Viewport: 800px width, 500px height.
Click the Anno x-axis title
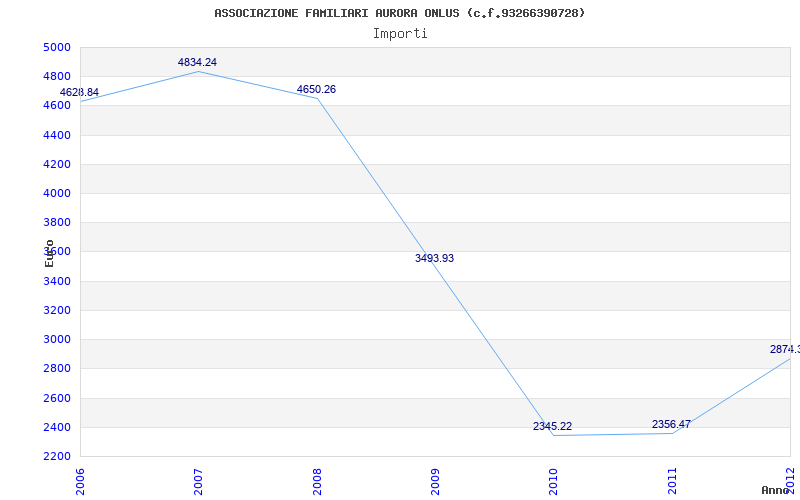(x=776, y=490)
